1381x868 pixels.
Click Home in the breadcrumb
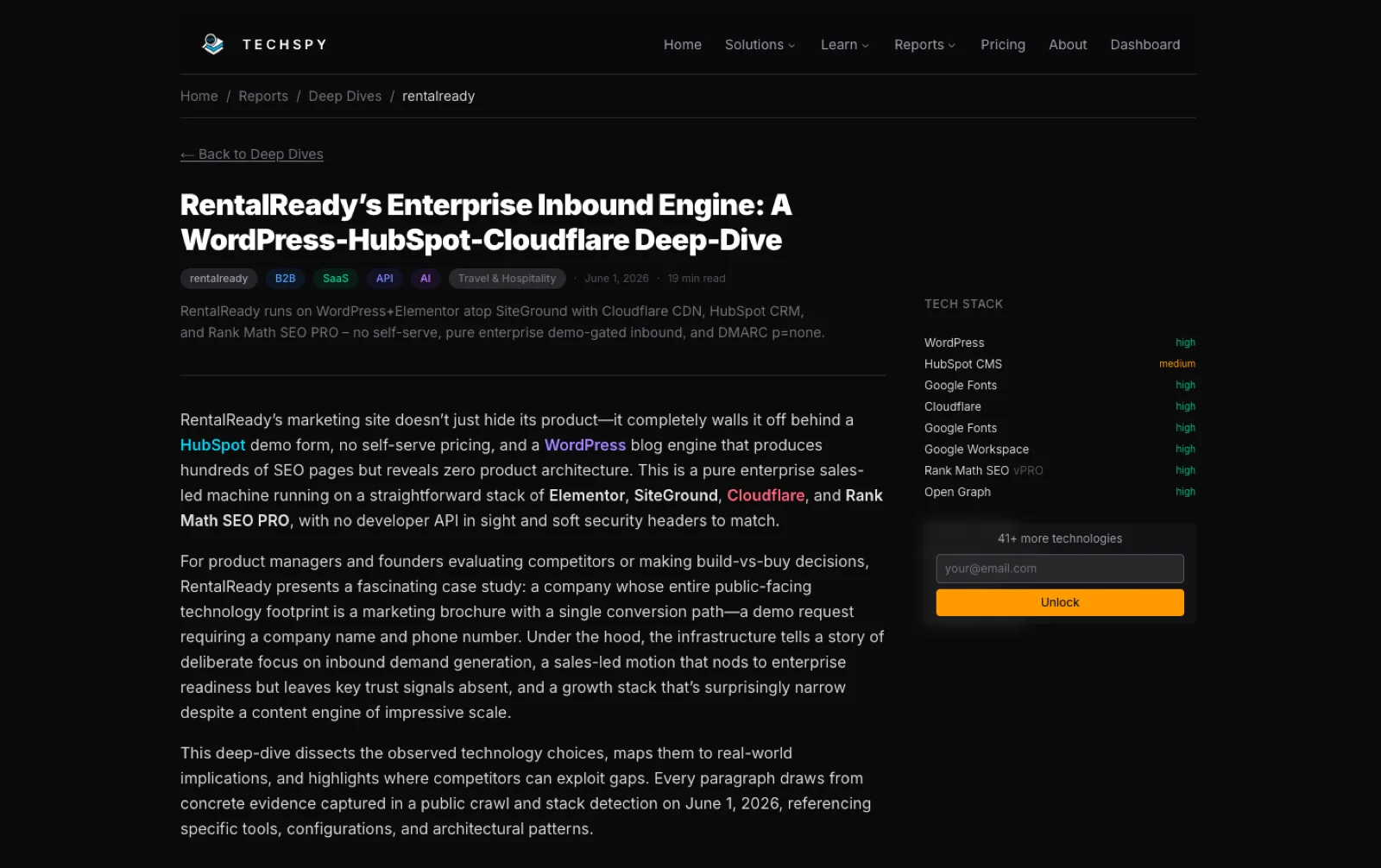coord(199,96)
